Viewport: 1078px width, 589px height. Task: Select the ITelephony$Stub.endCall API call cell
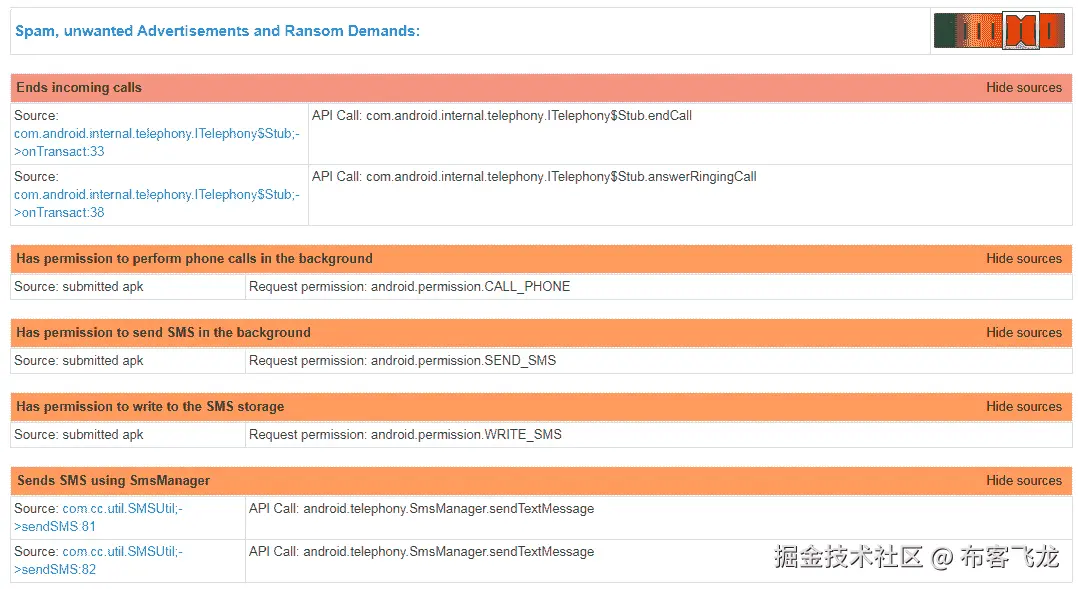tap(502, 116)
